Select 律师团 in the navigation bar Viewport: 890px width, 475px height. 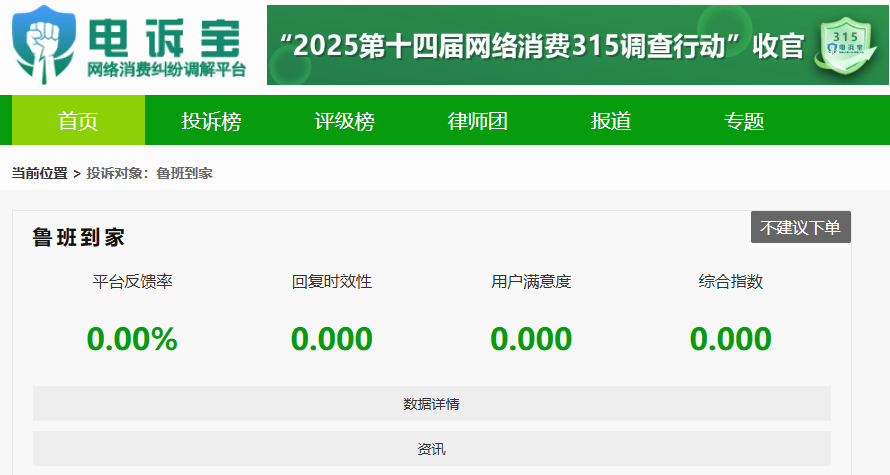tap(477, 121)
